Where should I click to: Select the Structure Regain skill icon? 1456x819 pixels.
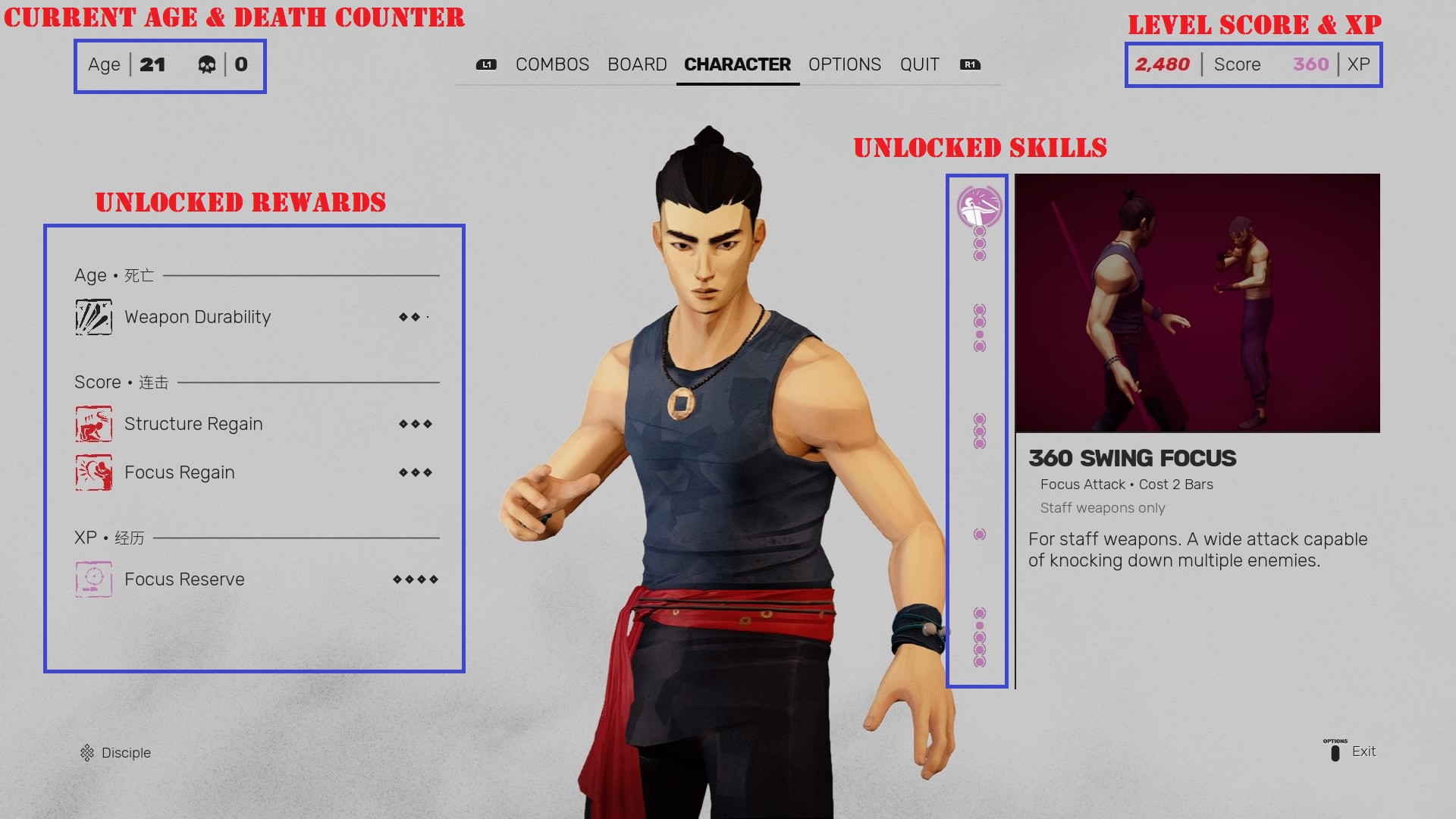[x=92, y=422]
